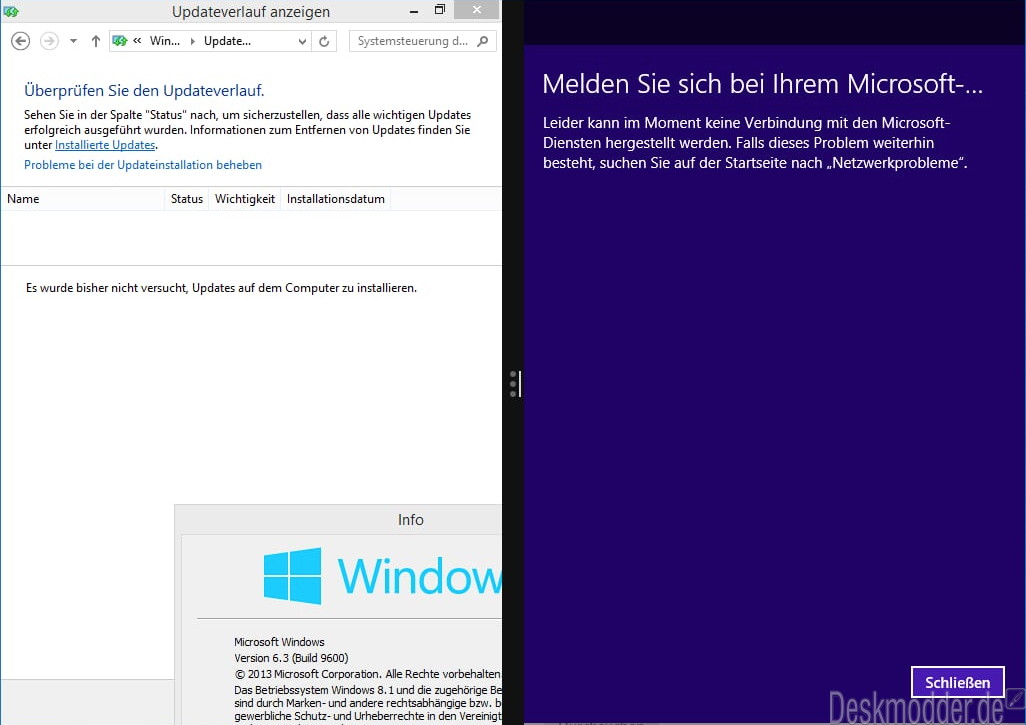Open the recent locations dropdown arrow
Viewport: 1026px width, 725px height.
coord(73,41)
